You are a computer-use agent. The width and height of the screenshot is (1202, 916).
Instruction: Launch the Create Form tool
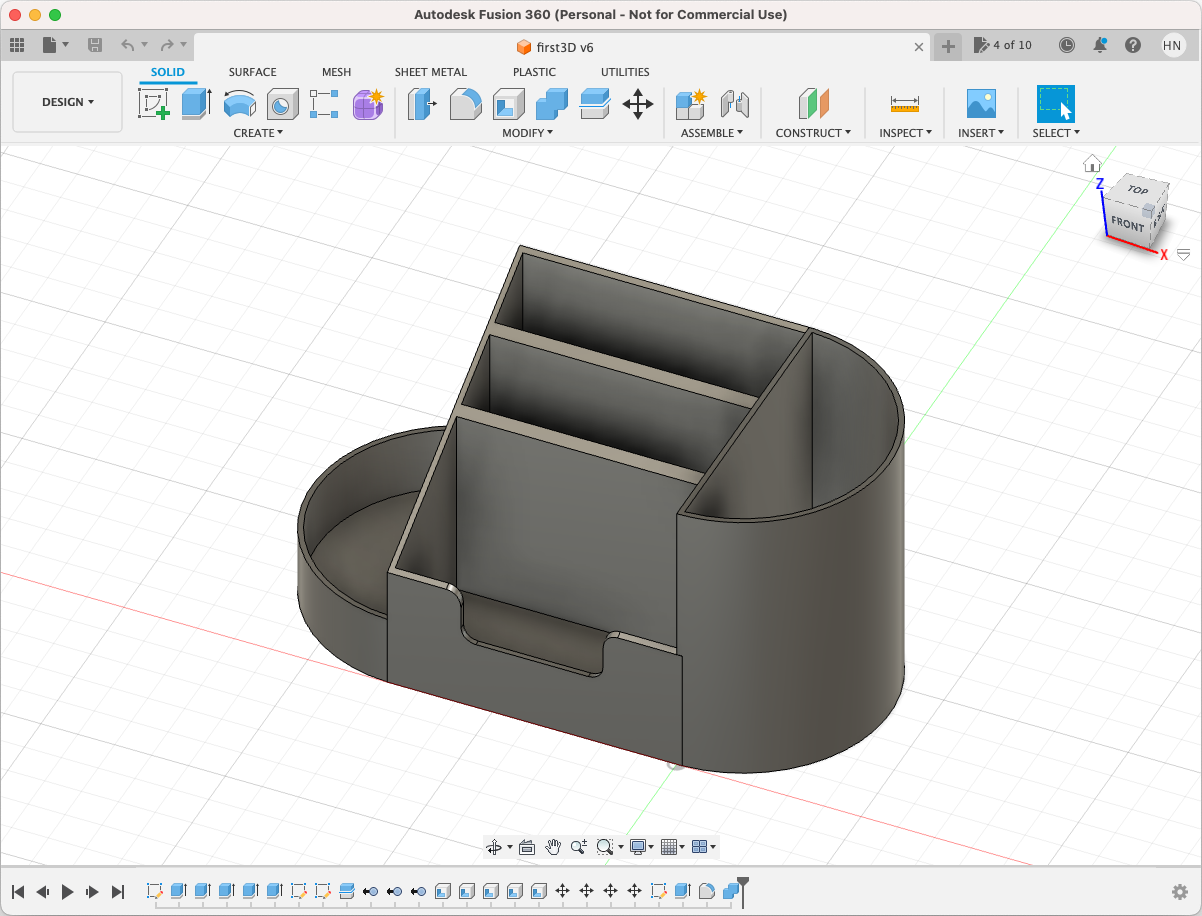coord(368,104)
